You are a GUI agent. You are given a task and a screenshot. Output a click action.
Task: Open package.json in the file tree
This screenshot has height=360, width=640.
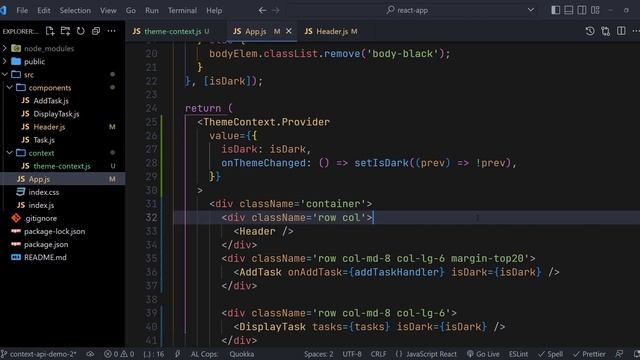46,244
